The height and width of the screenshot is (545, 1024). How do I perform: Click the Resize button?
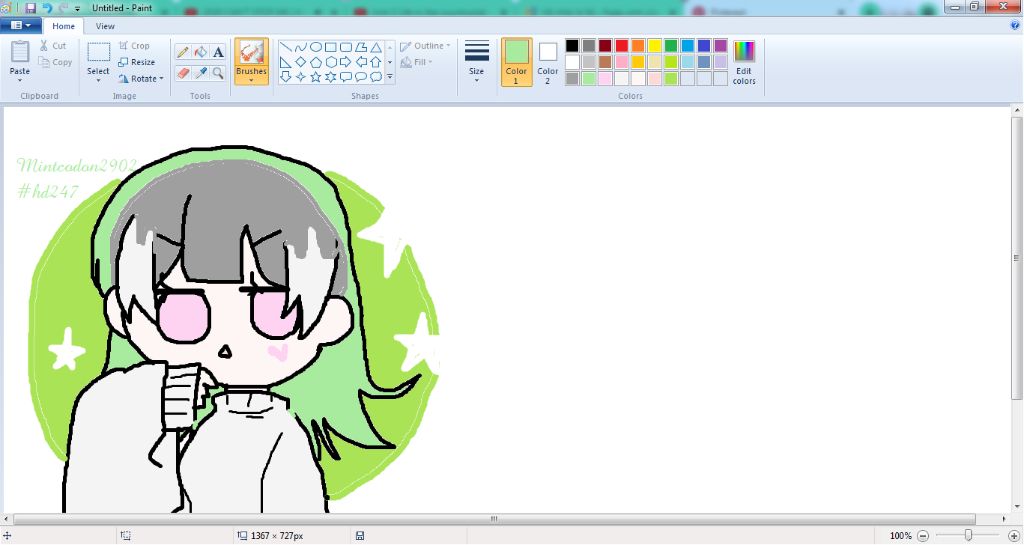tap(136, 62)
